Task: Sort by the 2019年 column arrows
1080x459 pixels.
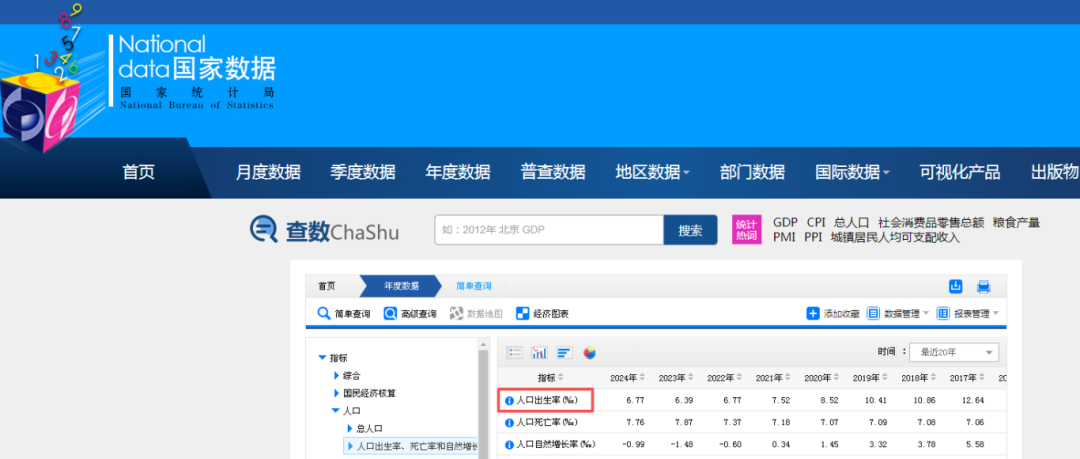Action: point(886,378)
